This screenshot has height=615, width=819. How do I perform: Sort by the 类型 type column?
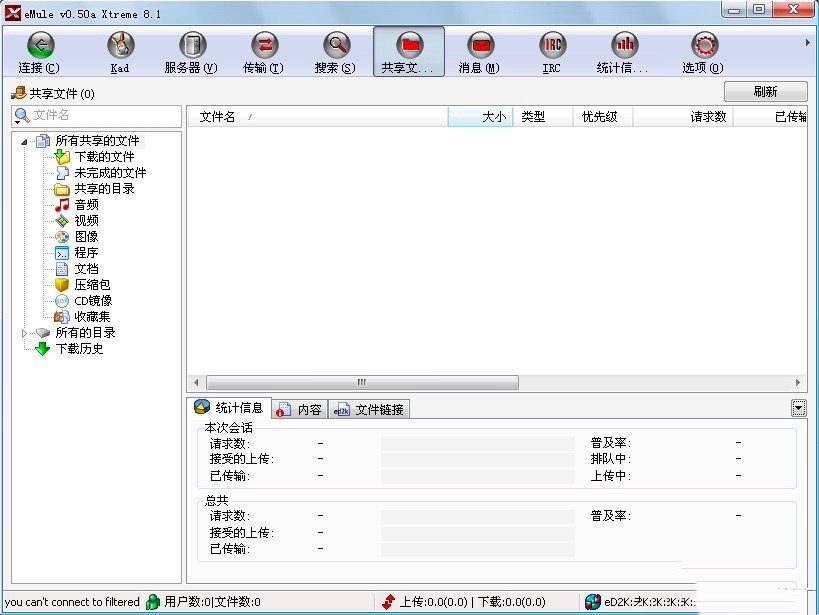pyautogui.click(x=543, y=117)
